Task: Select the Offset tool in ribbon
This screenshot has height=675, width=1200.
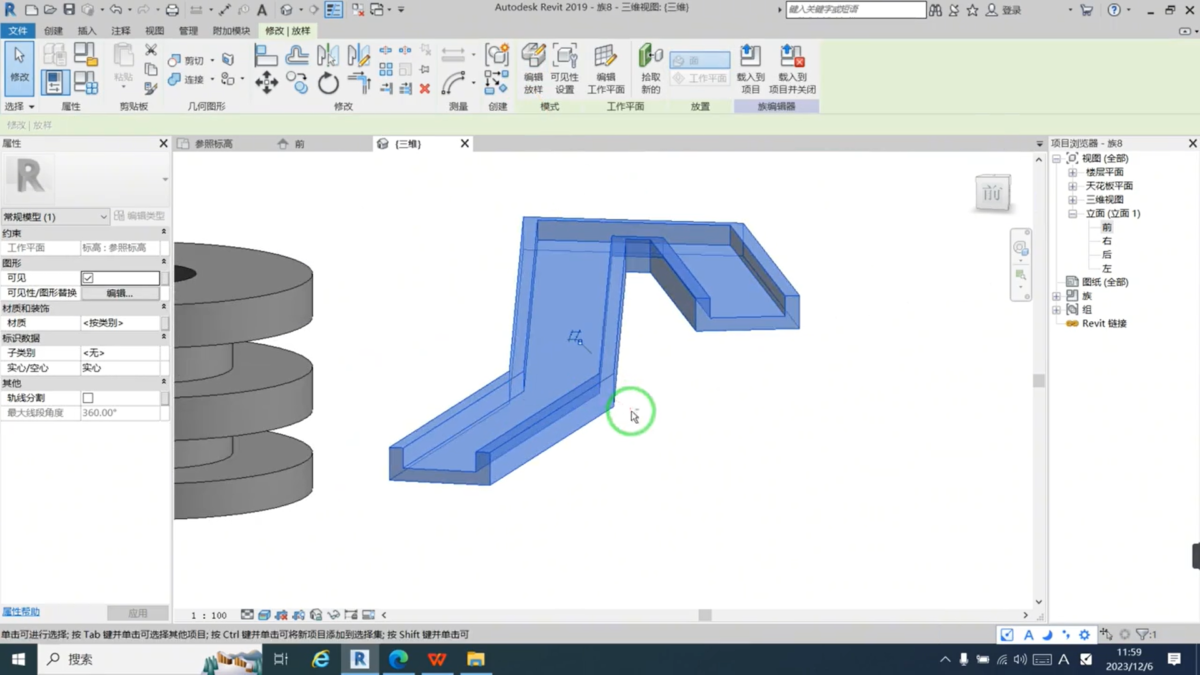Action: point(297,55)
